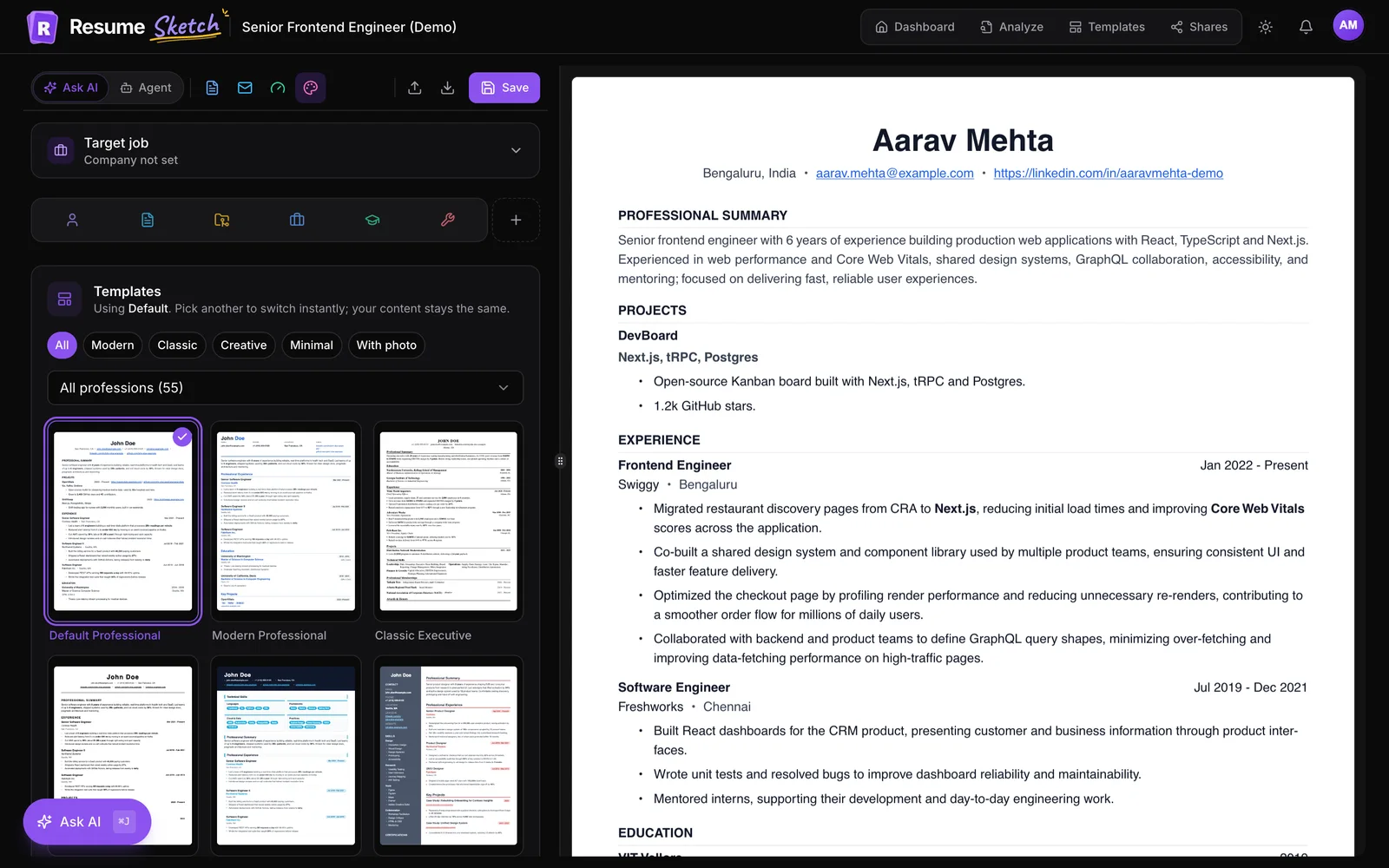The image size is (1389, 868).
Task: Open the projects folder section icon
Action: click(222, 220)
